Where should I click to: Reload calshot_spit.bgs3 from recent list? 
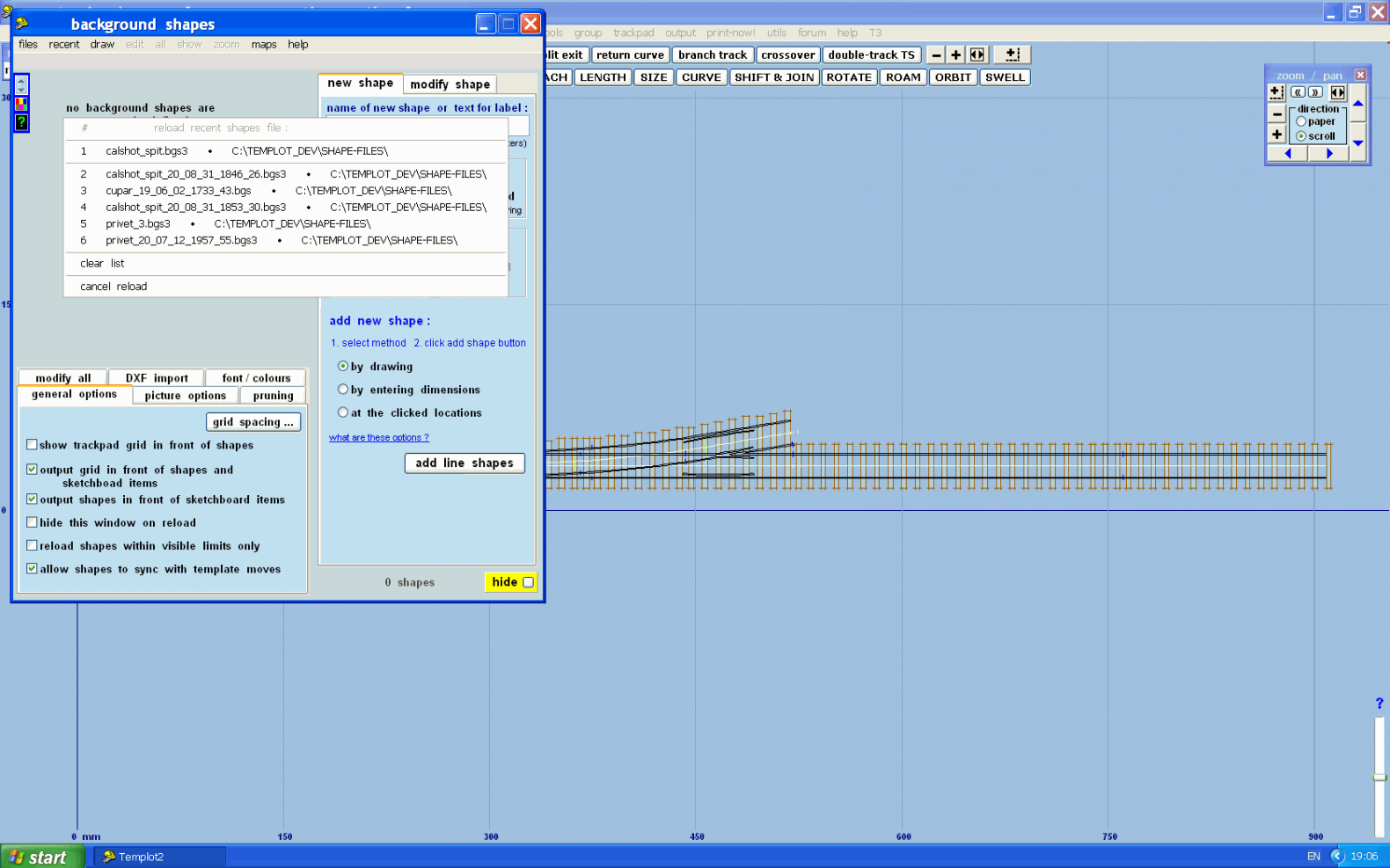click(x=286, y=151)
